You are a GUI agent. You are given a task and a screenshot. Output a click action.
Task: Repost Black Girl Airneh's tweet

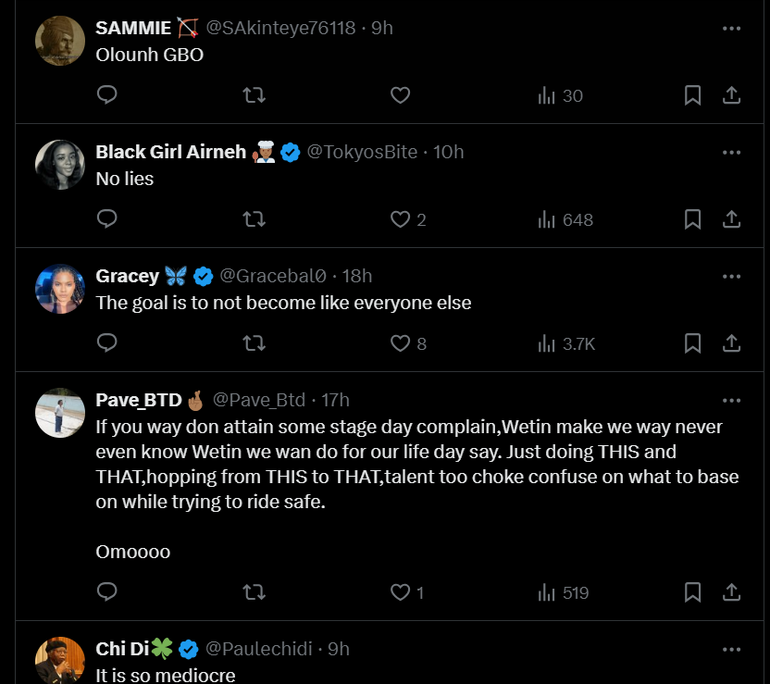click(254, 219)
